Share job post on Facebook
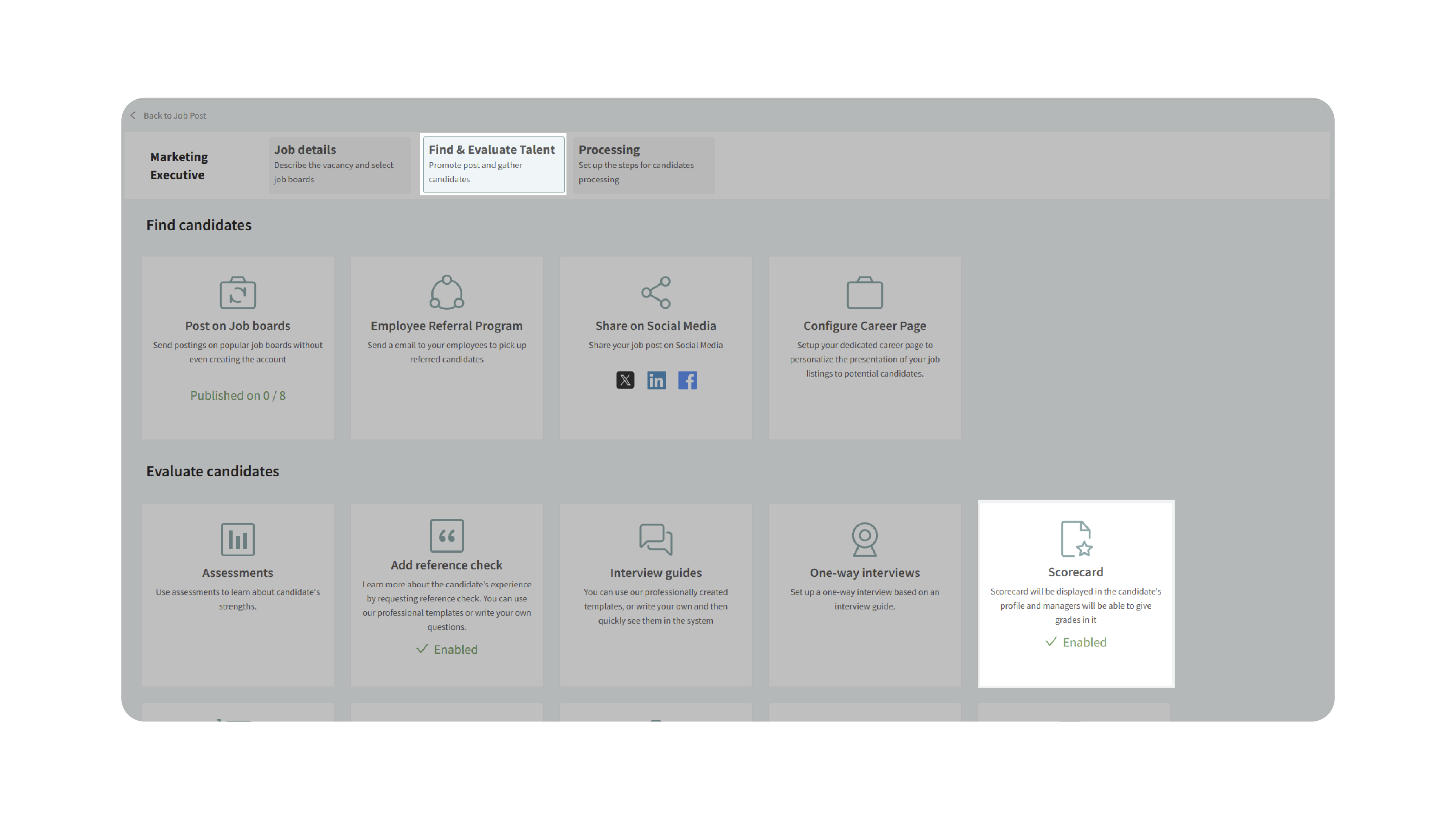1456x819 pixels. click(x=687, y=380)
